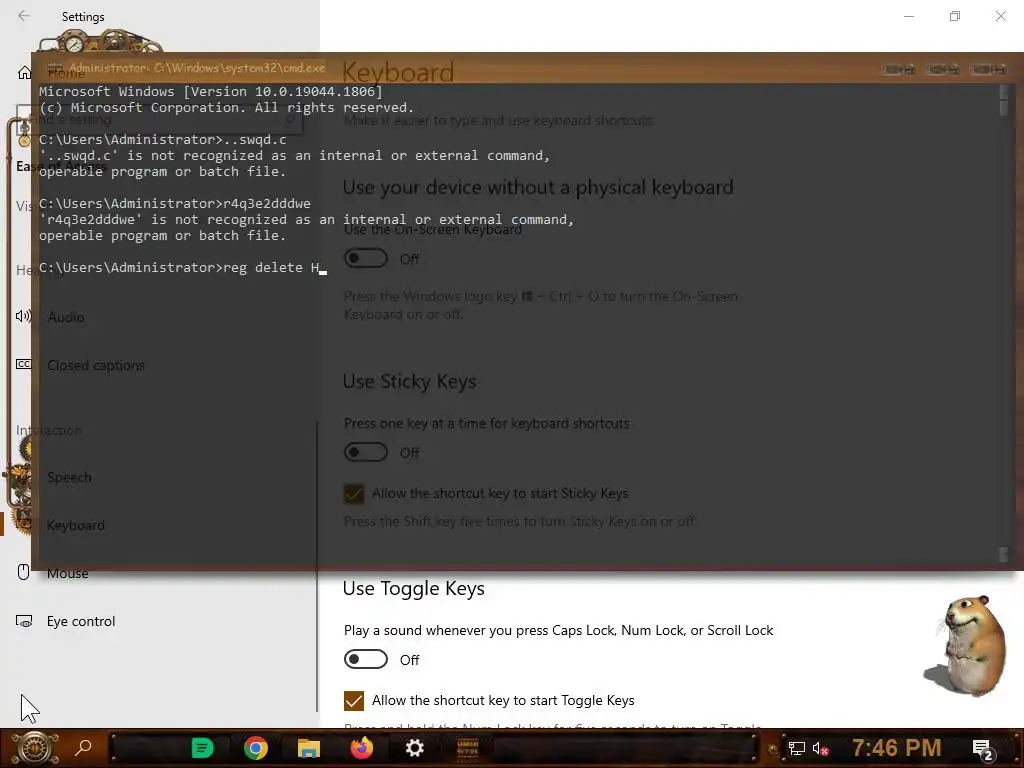
Task: Restore down the Settings window
Action: (955, 16)
